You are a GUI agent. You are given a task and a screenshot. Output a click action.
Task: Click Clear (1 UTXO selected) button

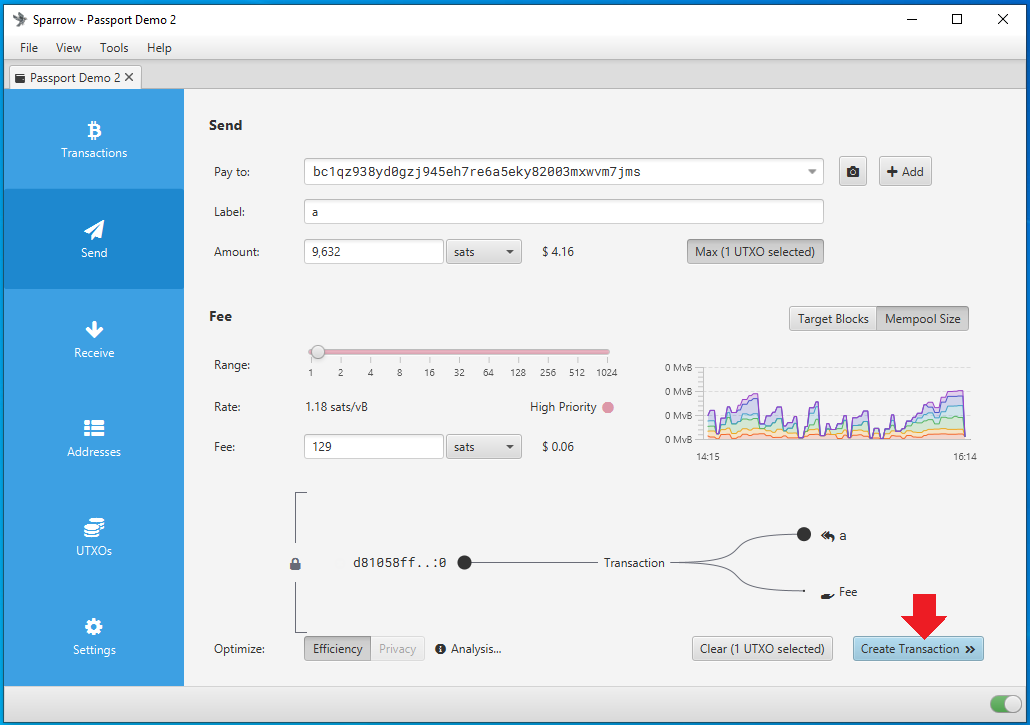(x=762, y=648)
